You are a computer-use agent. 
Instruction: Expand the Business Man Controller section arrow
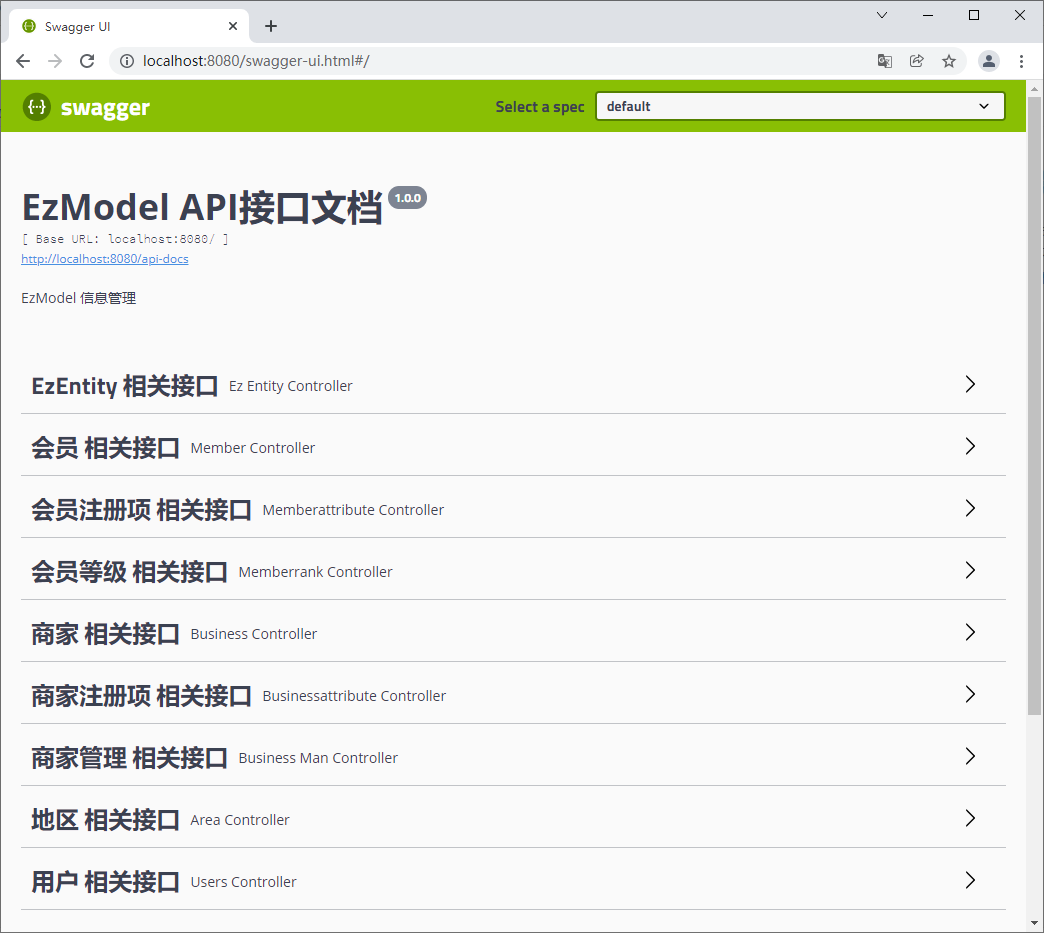point(970,756)
